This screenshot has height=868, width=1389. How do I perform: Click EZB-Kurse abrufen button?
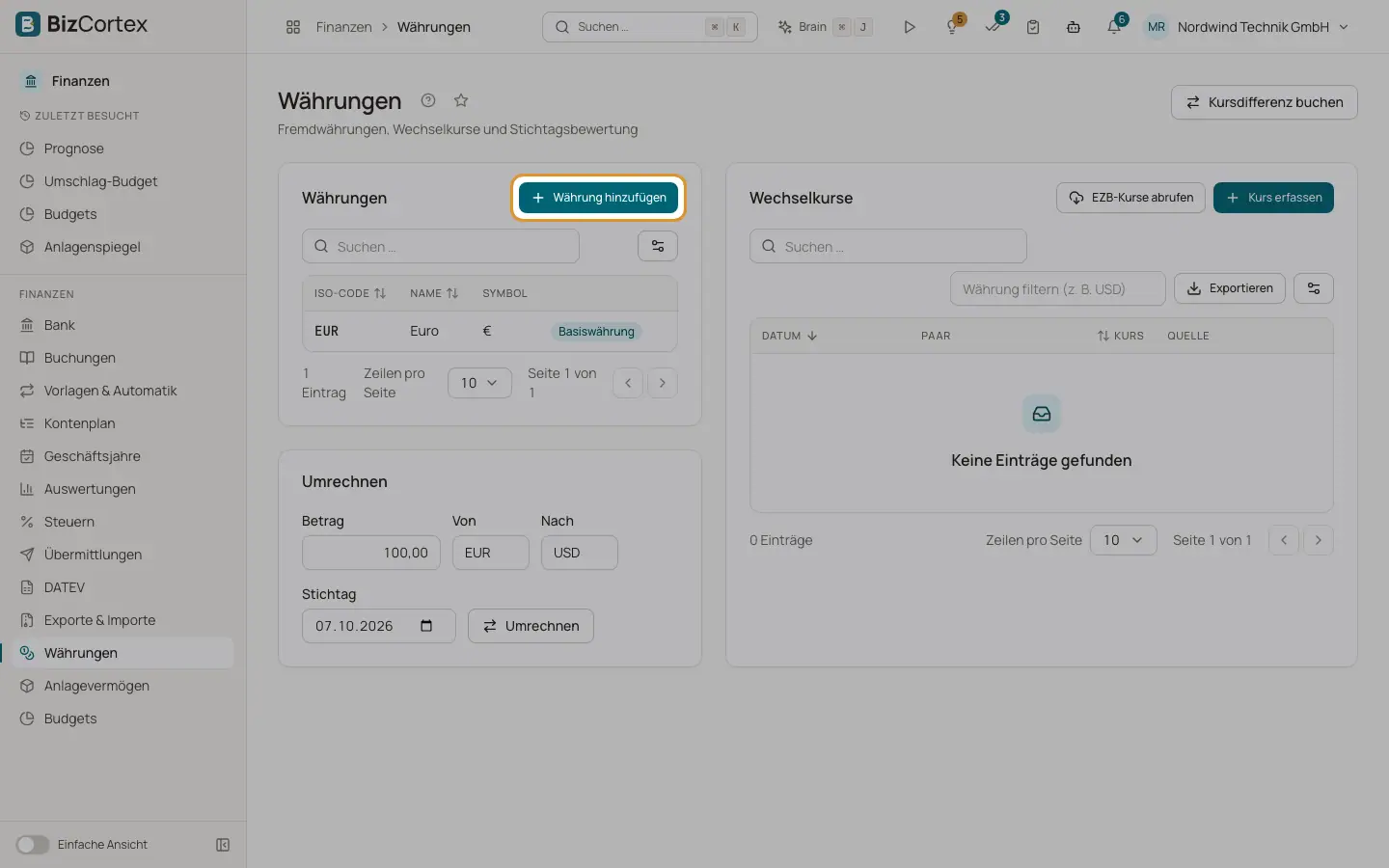click(1130, 198)
